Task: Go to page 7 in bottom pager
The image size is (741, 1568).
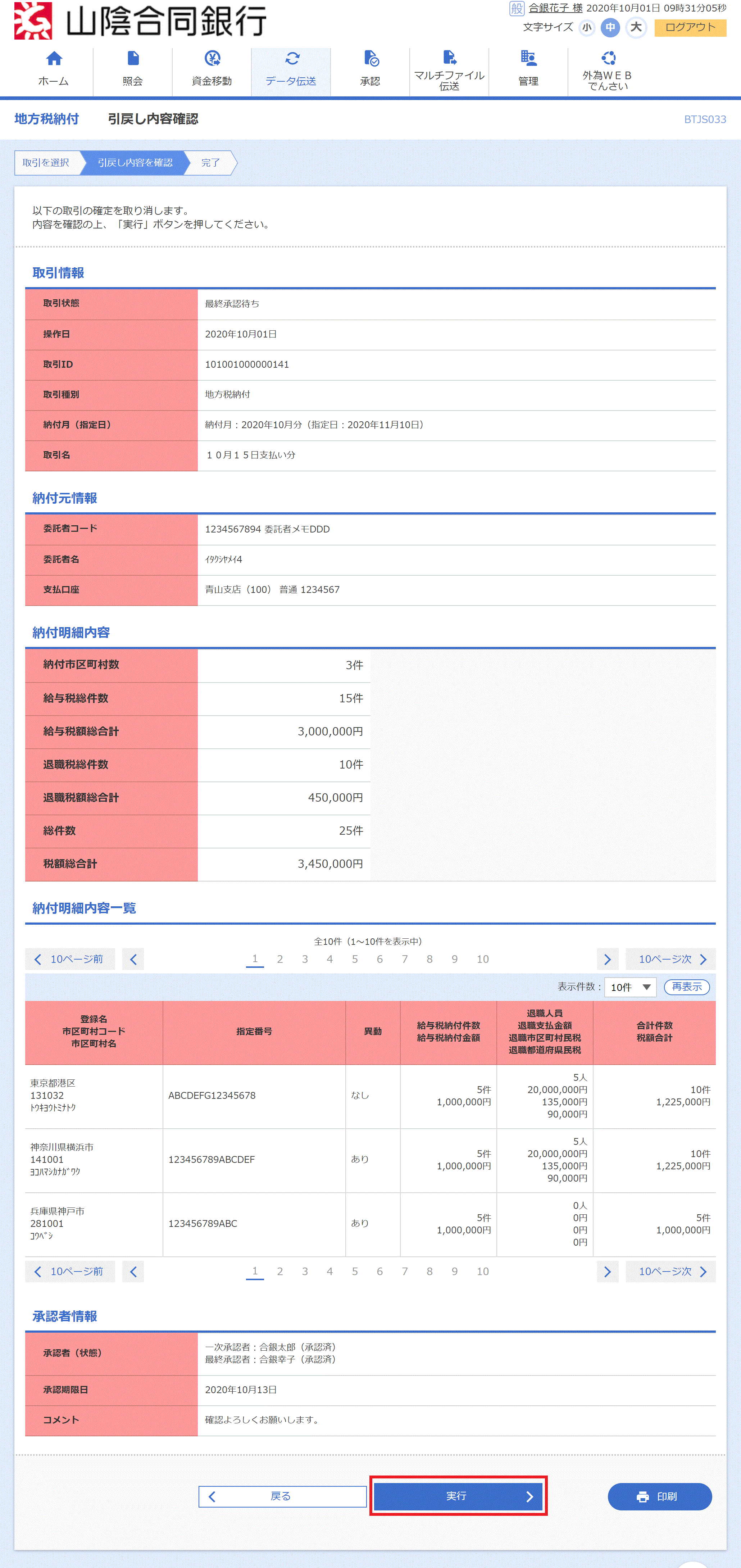Action: tap(405, 1272)
